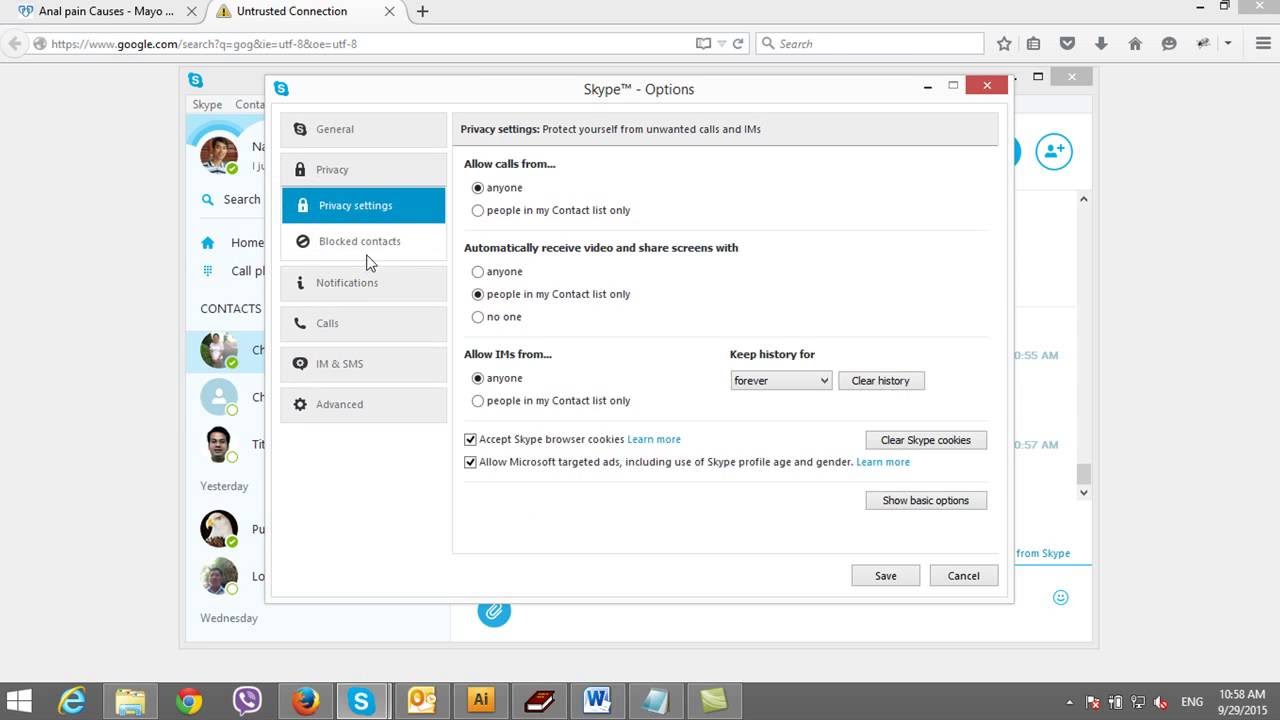This screenshot has width=1280, height=720.
Task: Show hidden system tray icons
Action: [1070, 702]
